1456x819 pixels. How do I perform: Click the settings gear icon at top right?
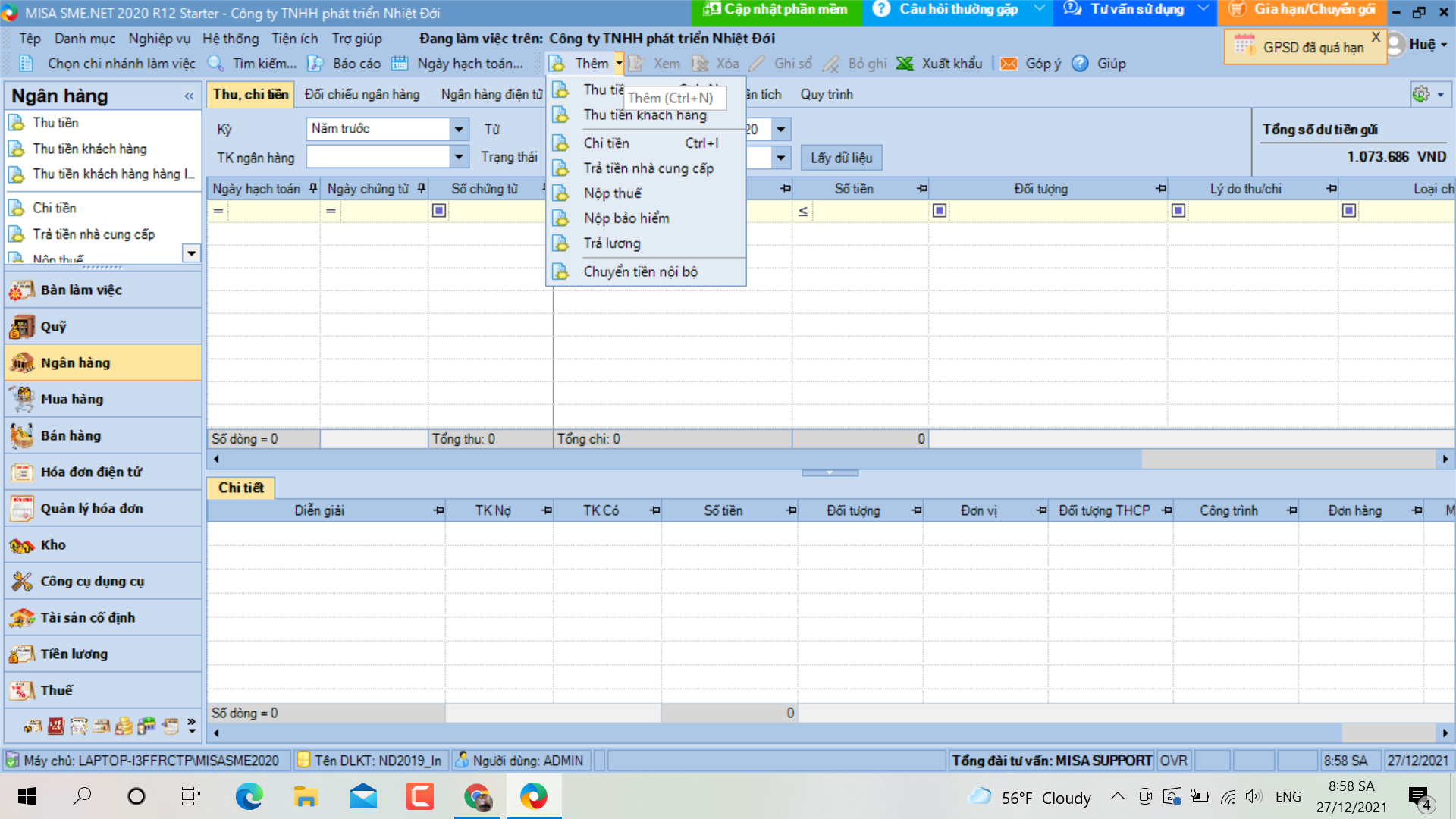[1421, 94]
